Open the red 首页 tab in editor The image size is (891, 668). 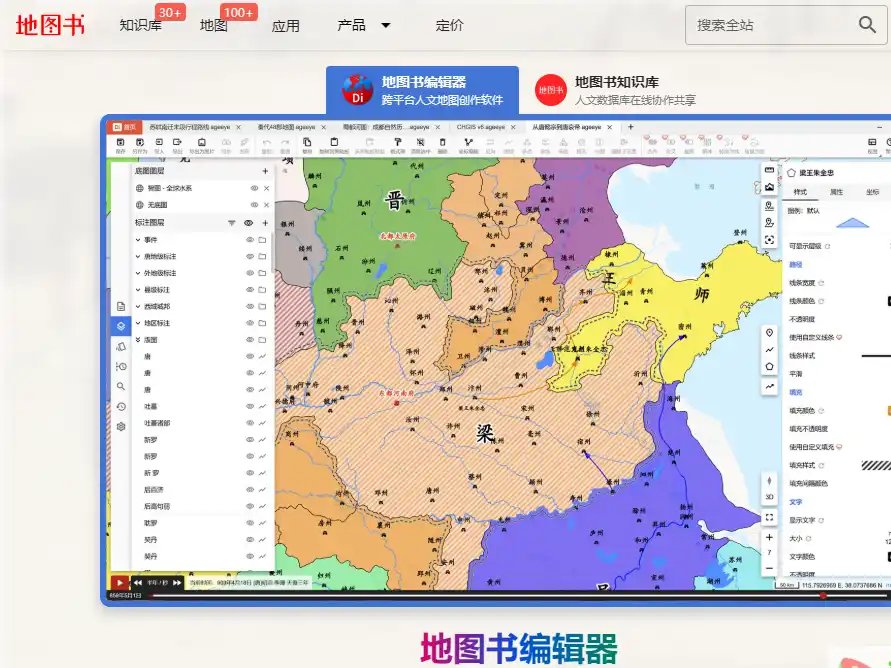[125, 127]
